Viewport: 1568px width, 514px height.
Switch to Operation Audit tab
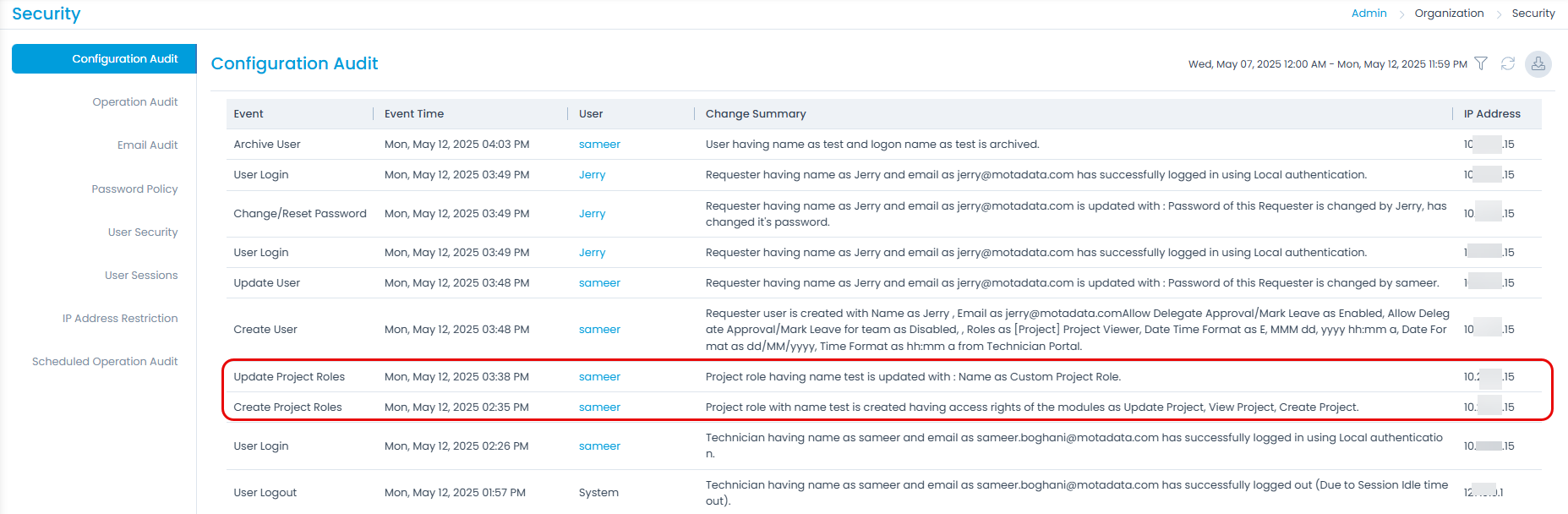(135, 101)
